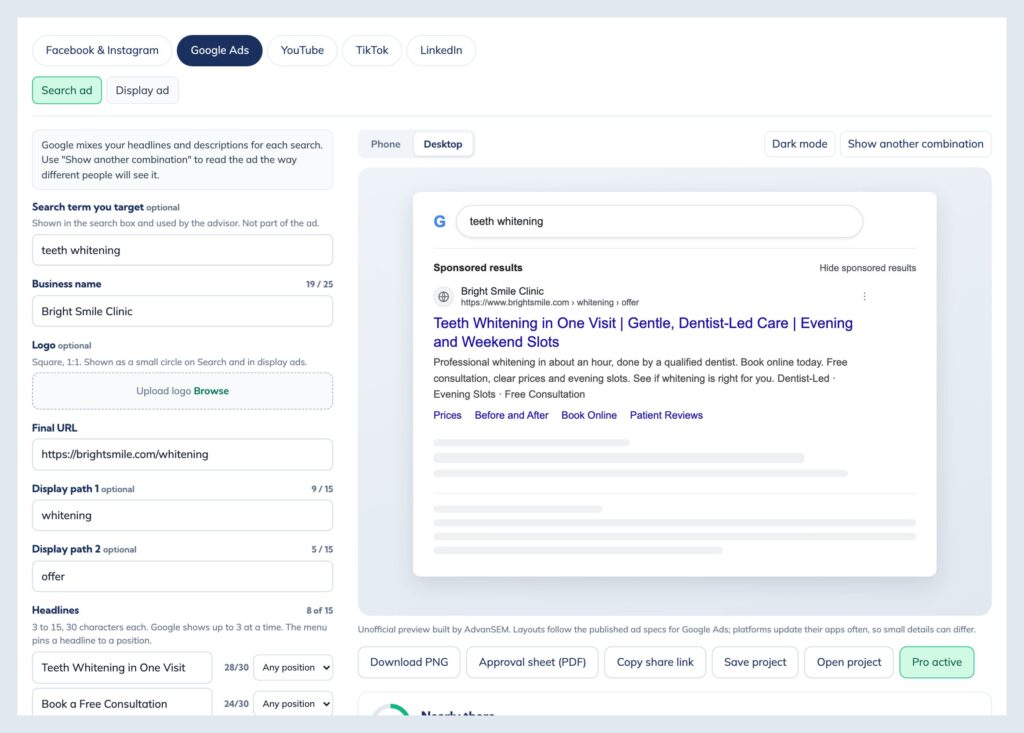Switch to Facebook & Instagram tab

point(102,50)
